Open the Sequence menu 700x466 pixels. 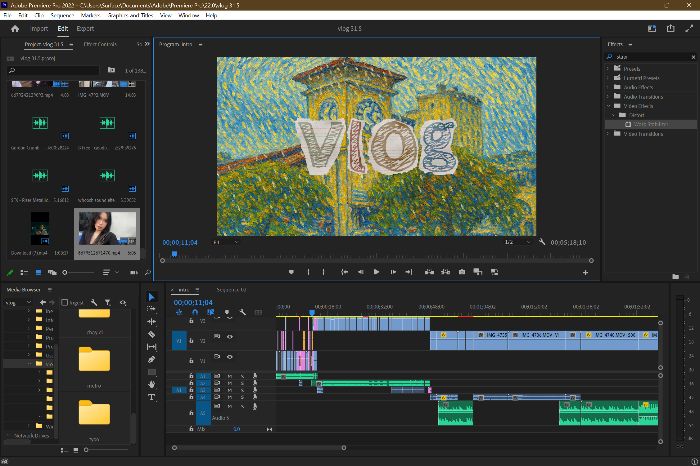pyautogui.click(x=62, y=15)
